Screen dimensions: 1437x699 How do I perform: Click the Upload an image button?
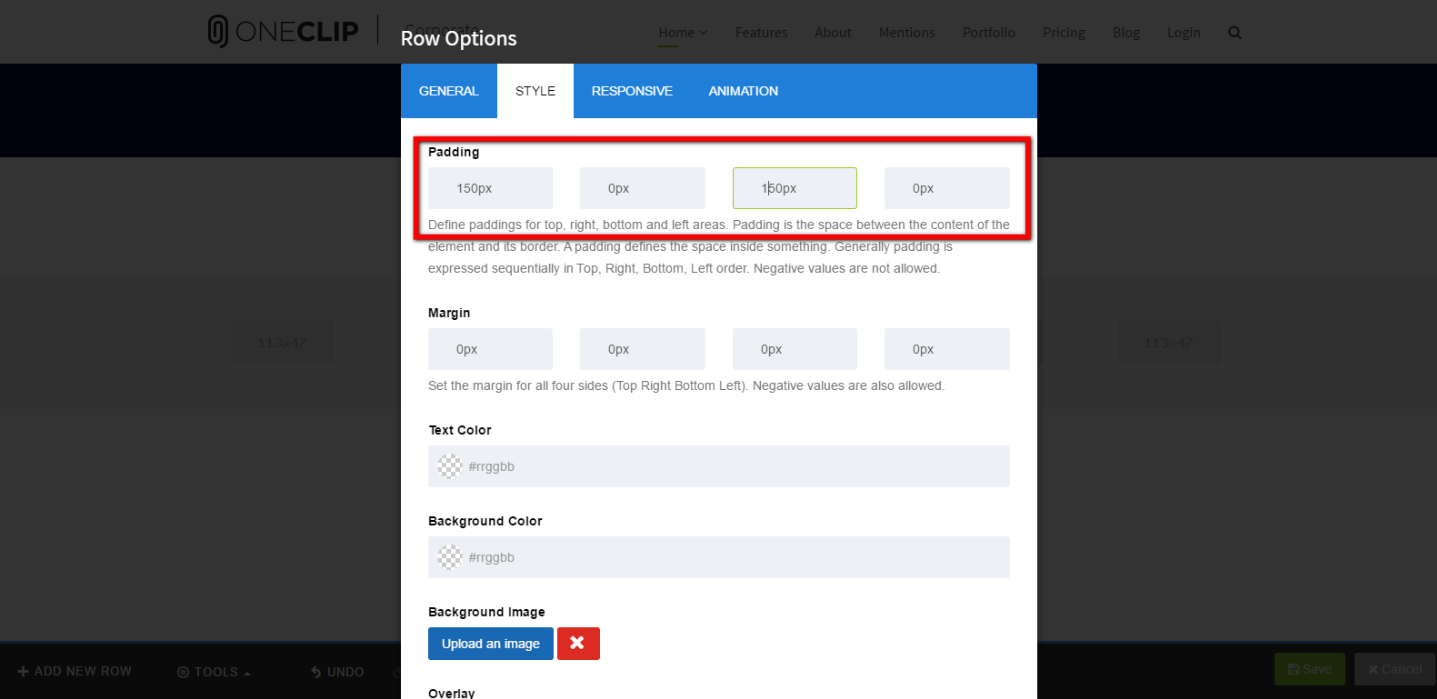tap(490, 643)
